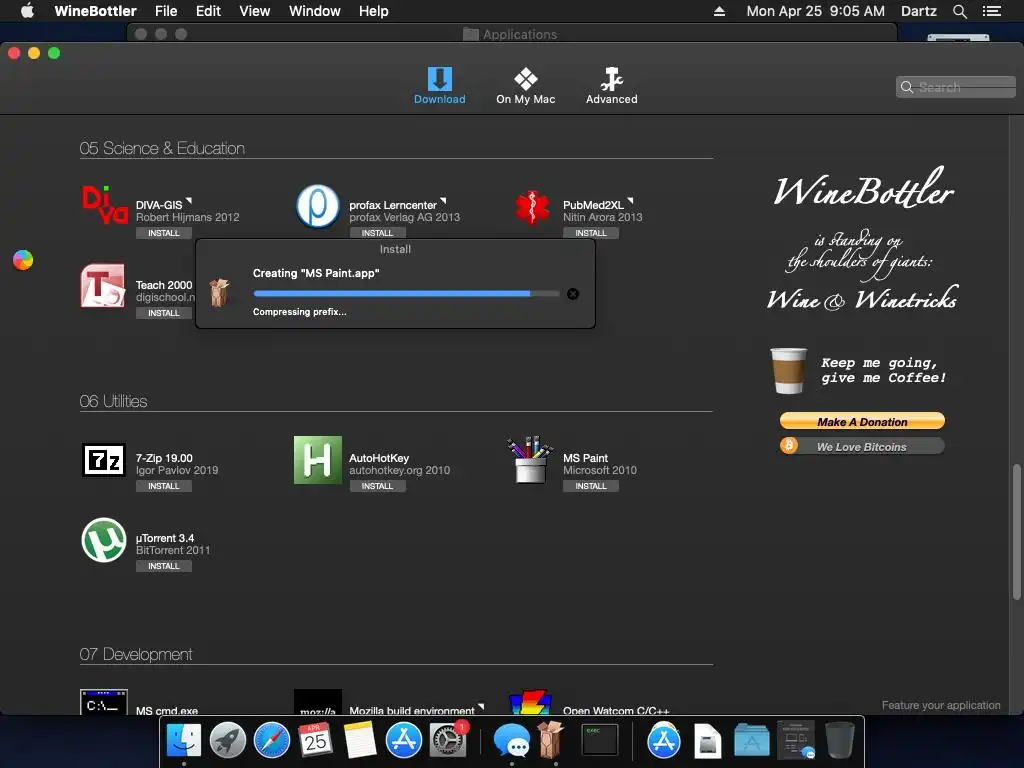The image size is (1024, 768).
Task: Expand PubMed2XL disclosure arrow
Action: pos(630,201)
